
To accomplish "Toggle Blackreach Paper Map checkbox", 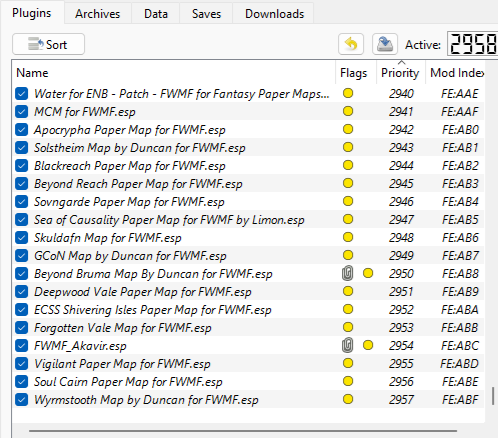I will (x=22, y=166).
